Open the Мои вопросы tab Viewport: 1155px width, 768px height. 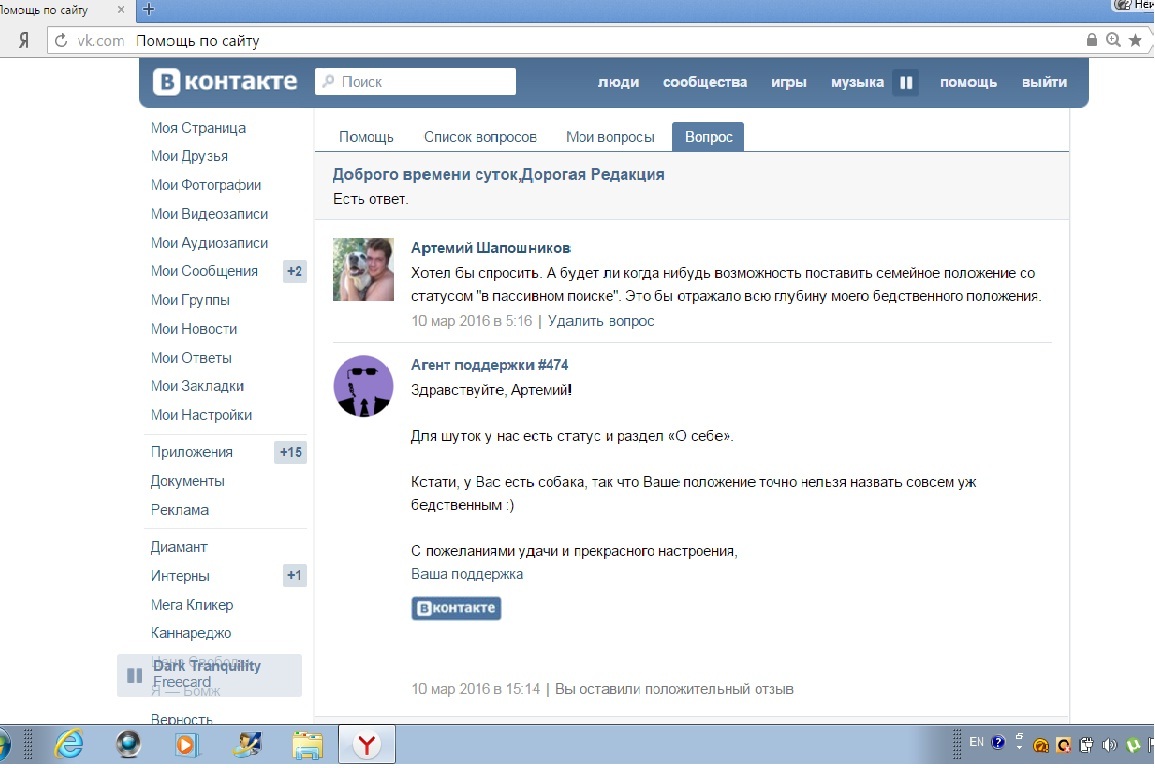(x=610, y=137)
